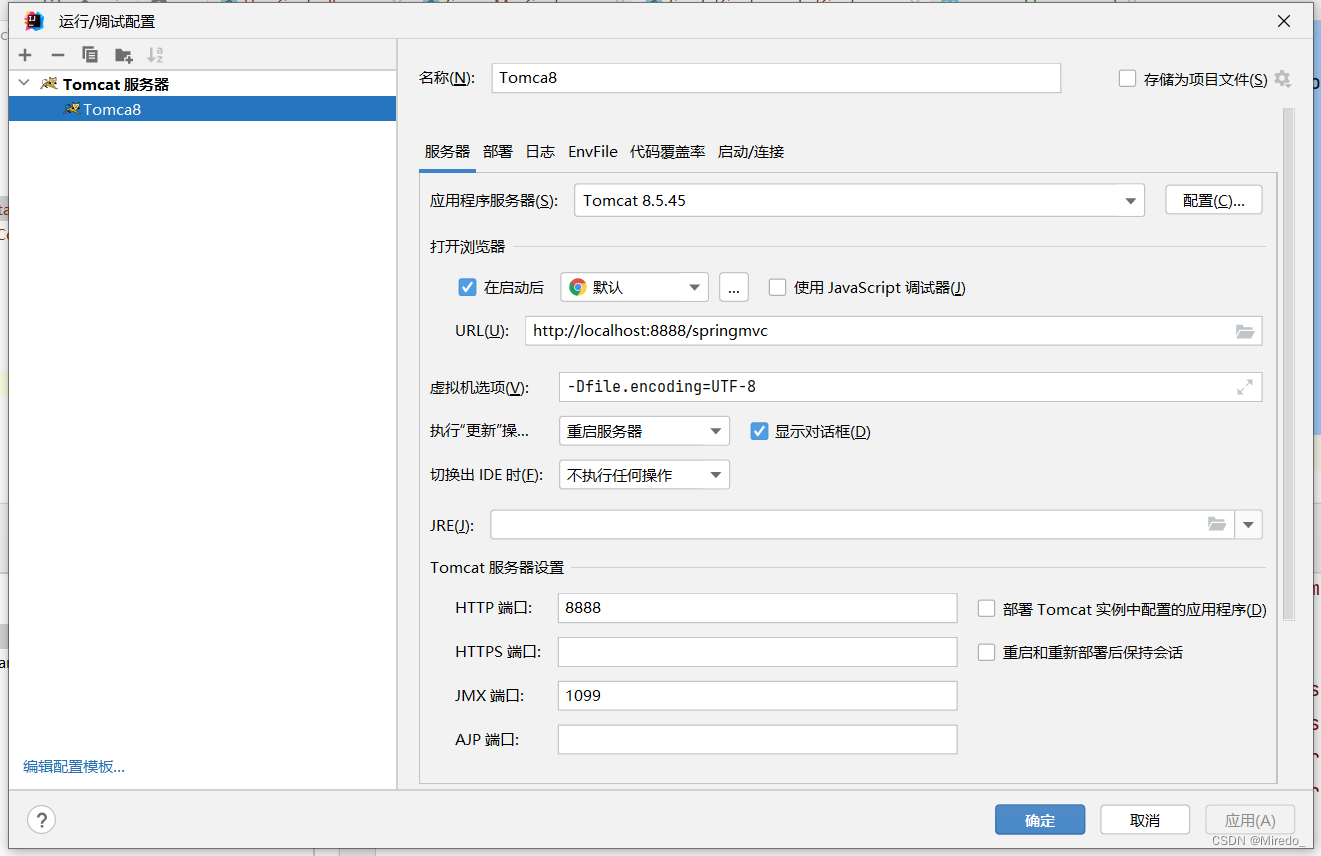Image resolution: width=1321 pixels, height=856 pixels.
Task: Click the HTTPS 端口 field
Action: click(x=757, y=652)
